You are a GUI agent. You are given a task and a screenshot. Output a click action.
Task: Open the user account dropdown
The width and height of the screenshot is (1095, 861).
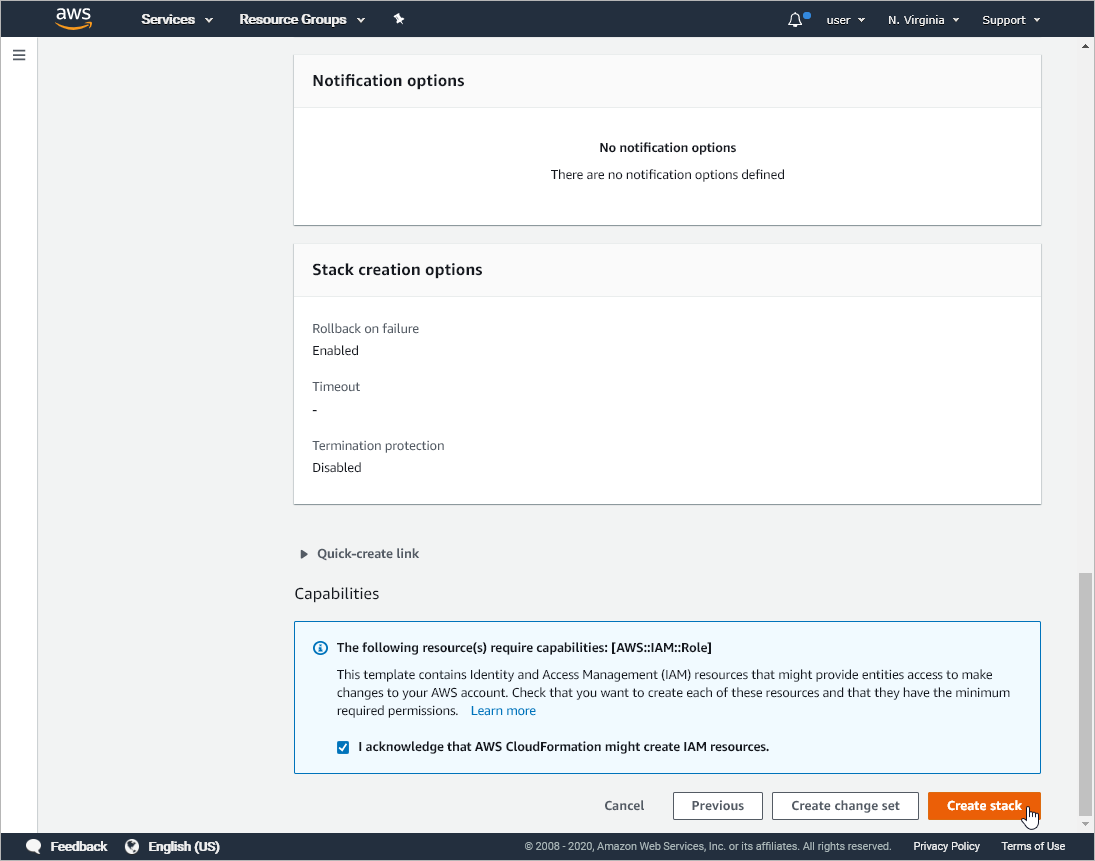pos(845,20)
